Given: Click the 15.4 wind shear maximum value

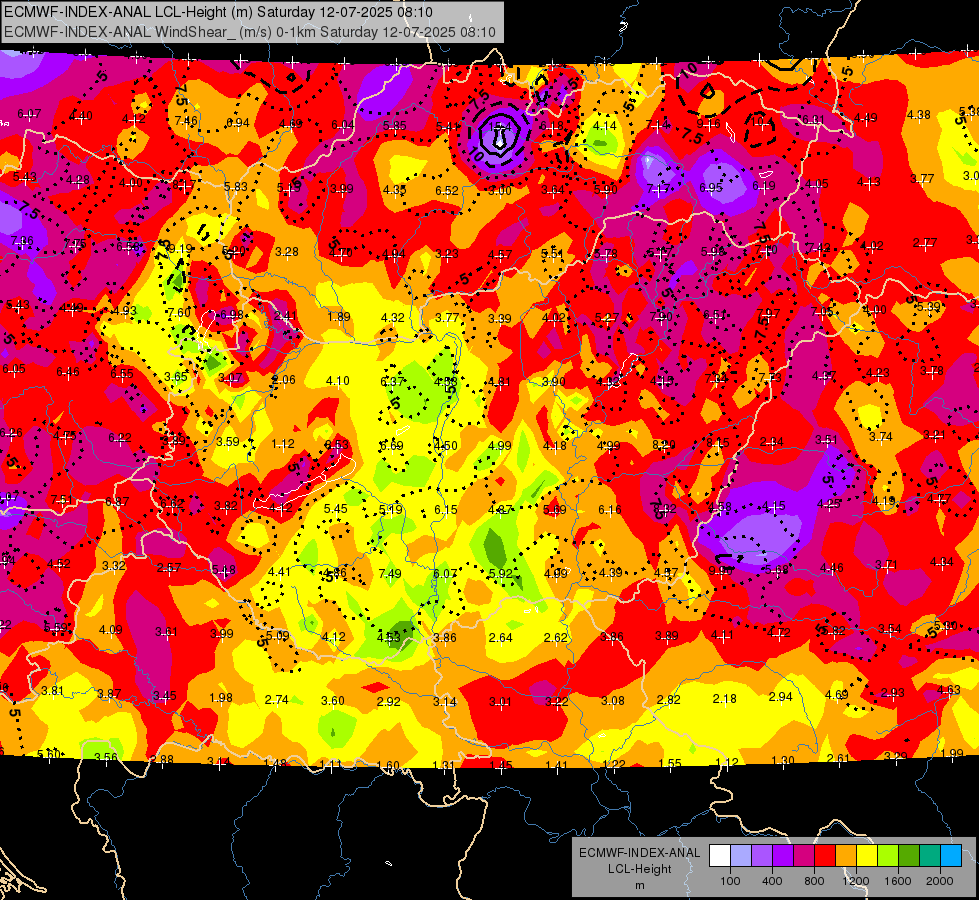Looking at the screenshot, I should [499, 127].
